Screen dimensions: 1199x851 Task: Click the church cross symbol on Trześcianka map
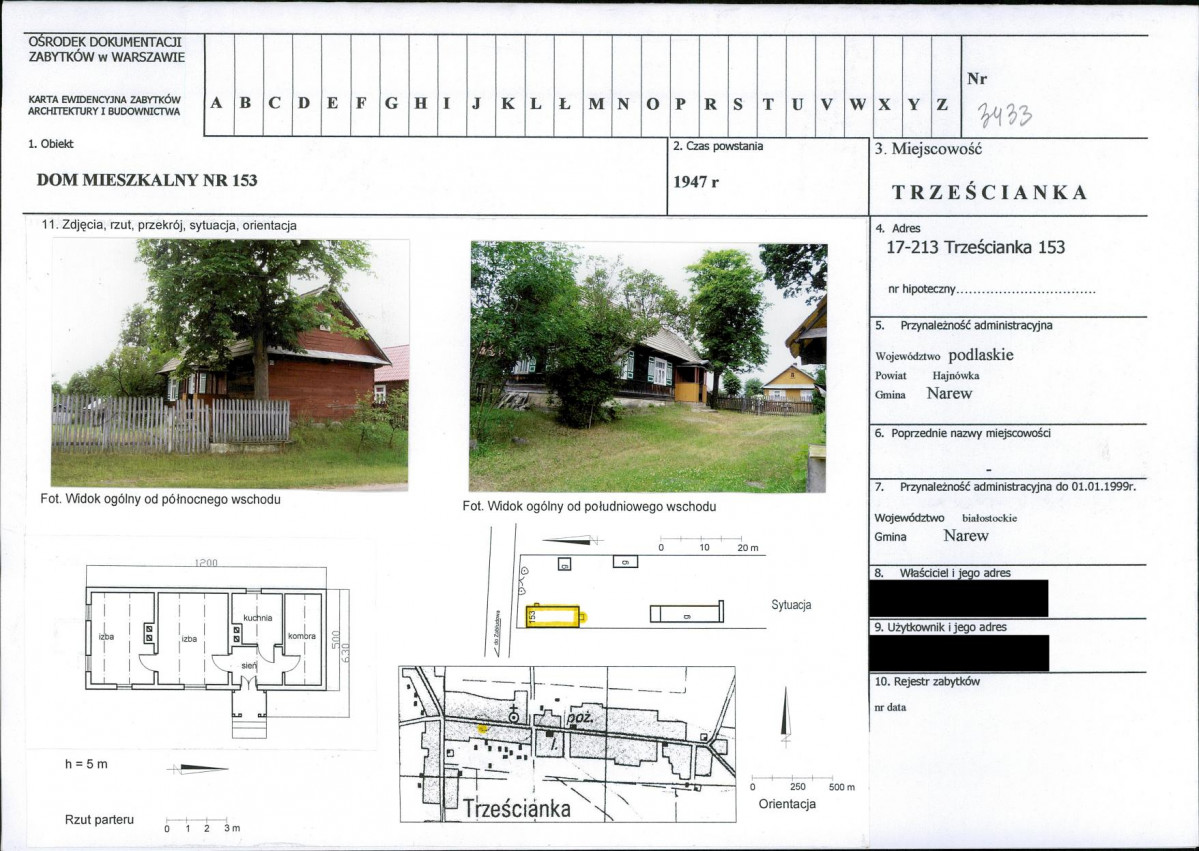point(513,712)
